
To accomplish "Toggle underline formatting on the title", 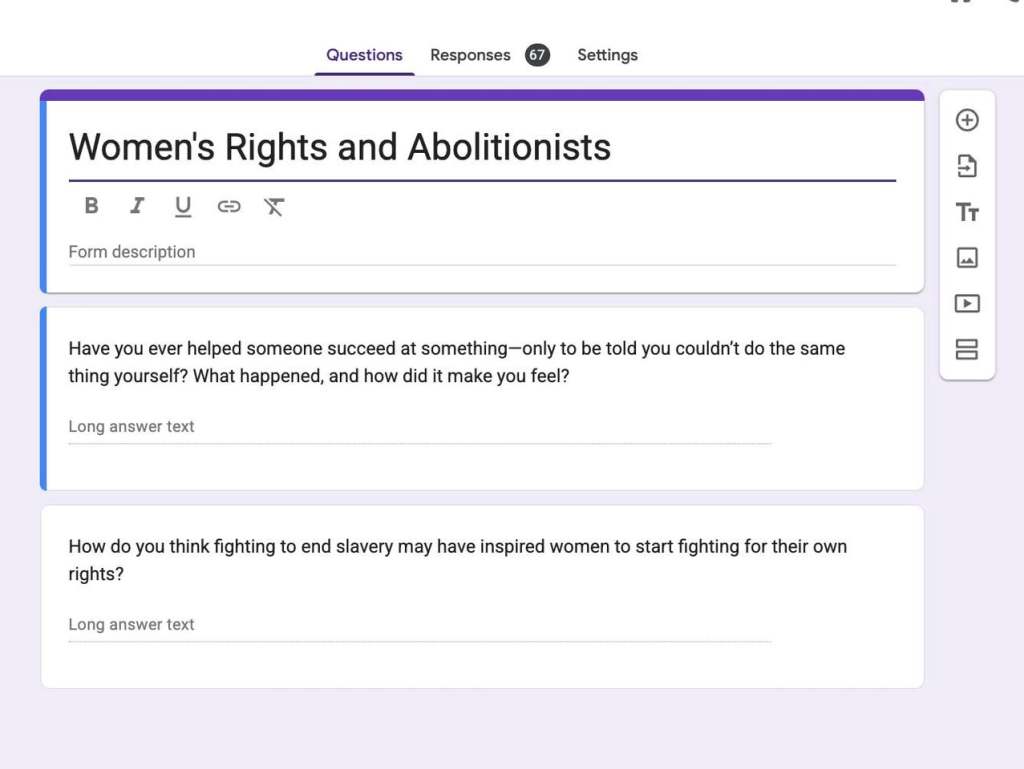I will 183,207.
